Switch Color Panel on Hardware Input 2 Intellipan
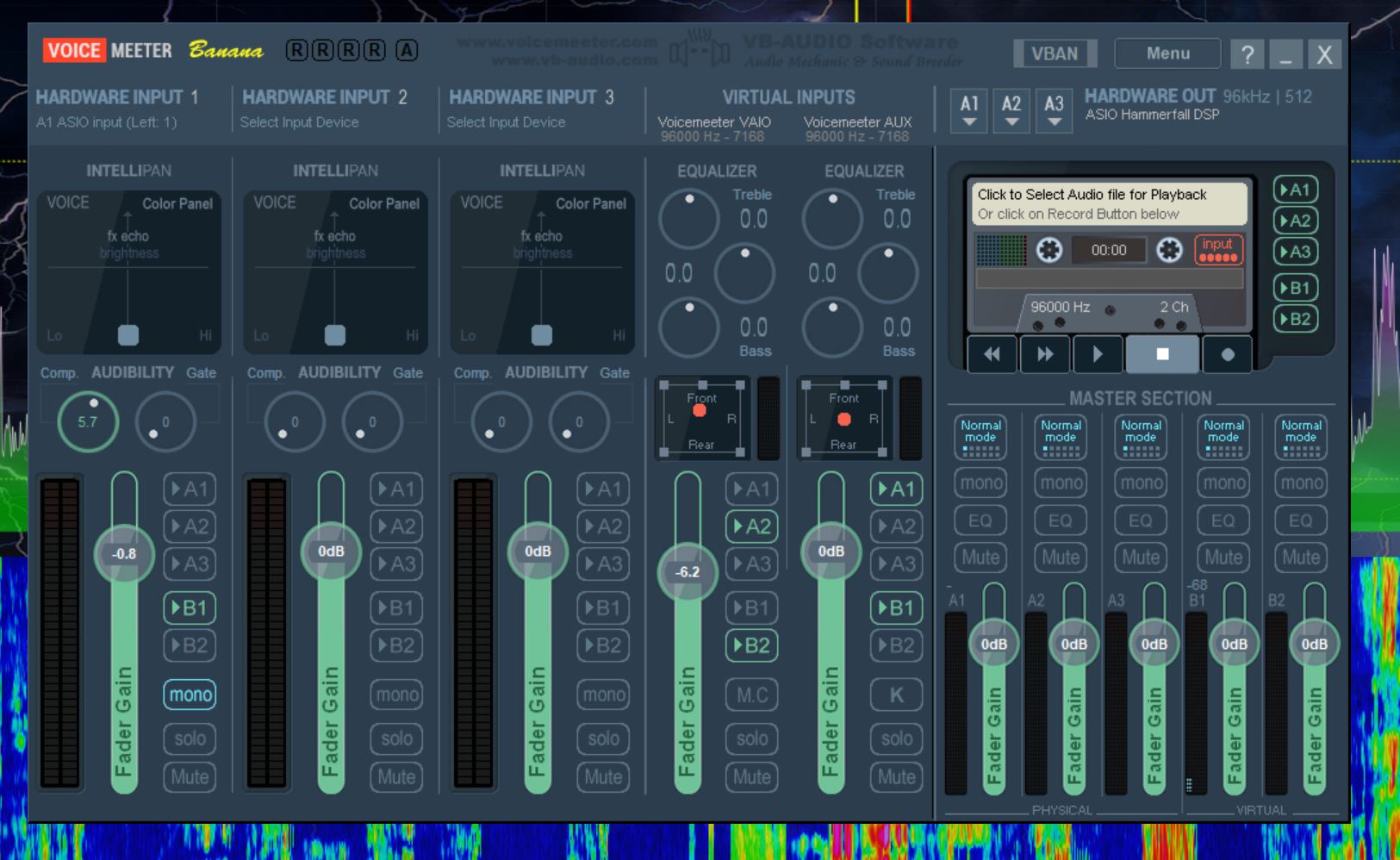Image resolution: width=1400 pixels, height=860 pixels. click(x=384, y=203)
